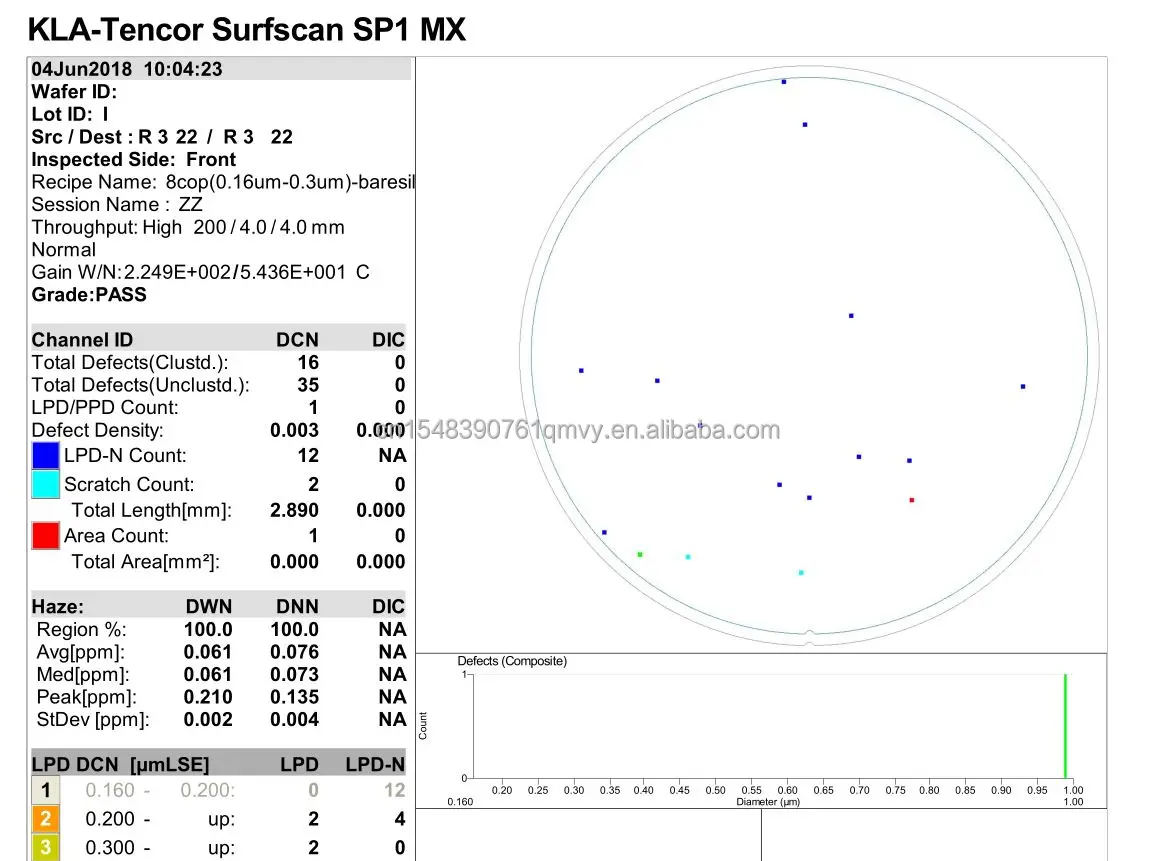
Task: Click the blue LPD-N Count color swatch
Action: click(46, 455)
